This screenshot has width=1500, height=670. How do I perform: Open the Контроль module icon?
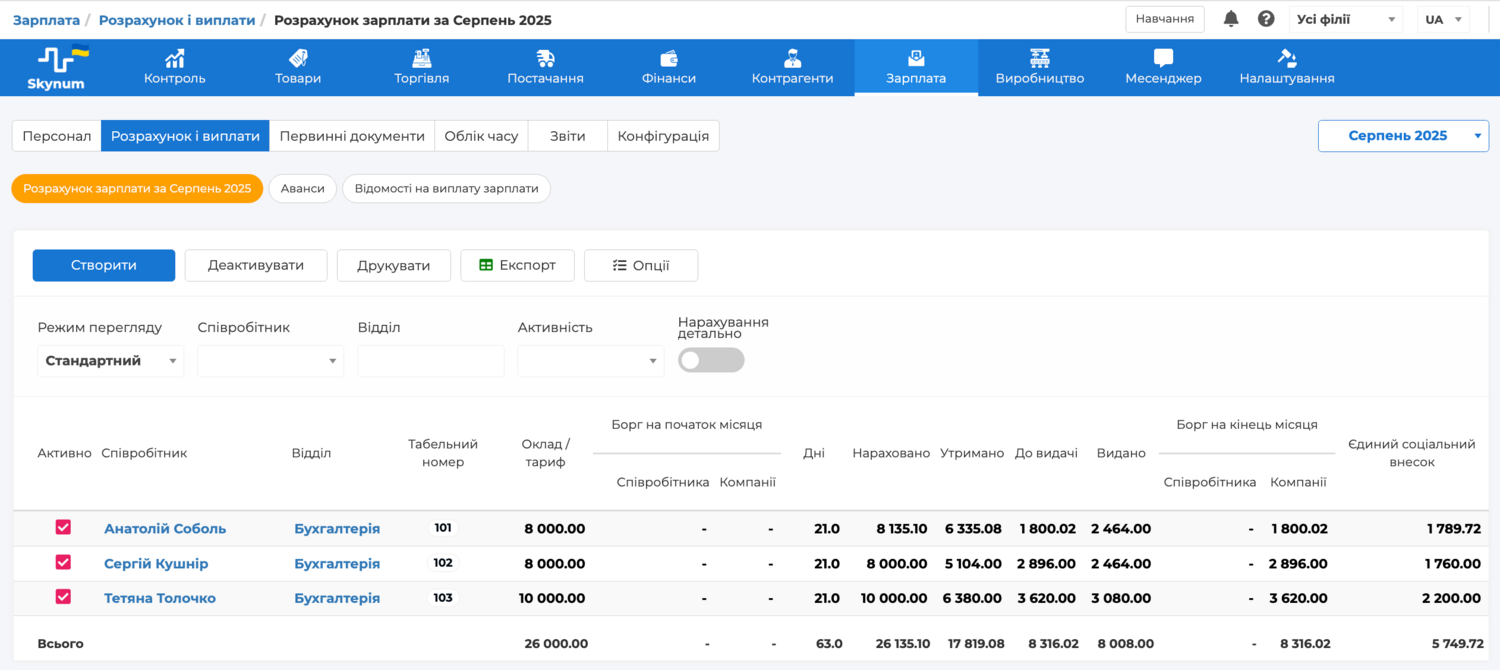click(175, 58)
